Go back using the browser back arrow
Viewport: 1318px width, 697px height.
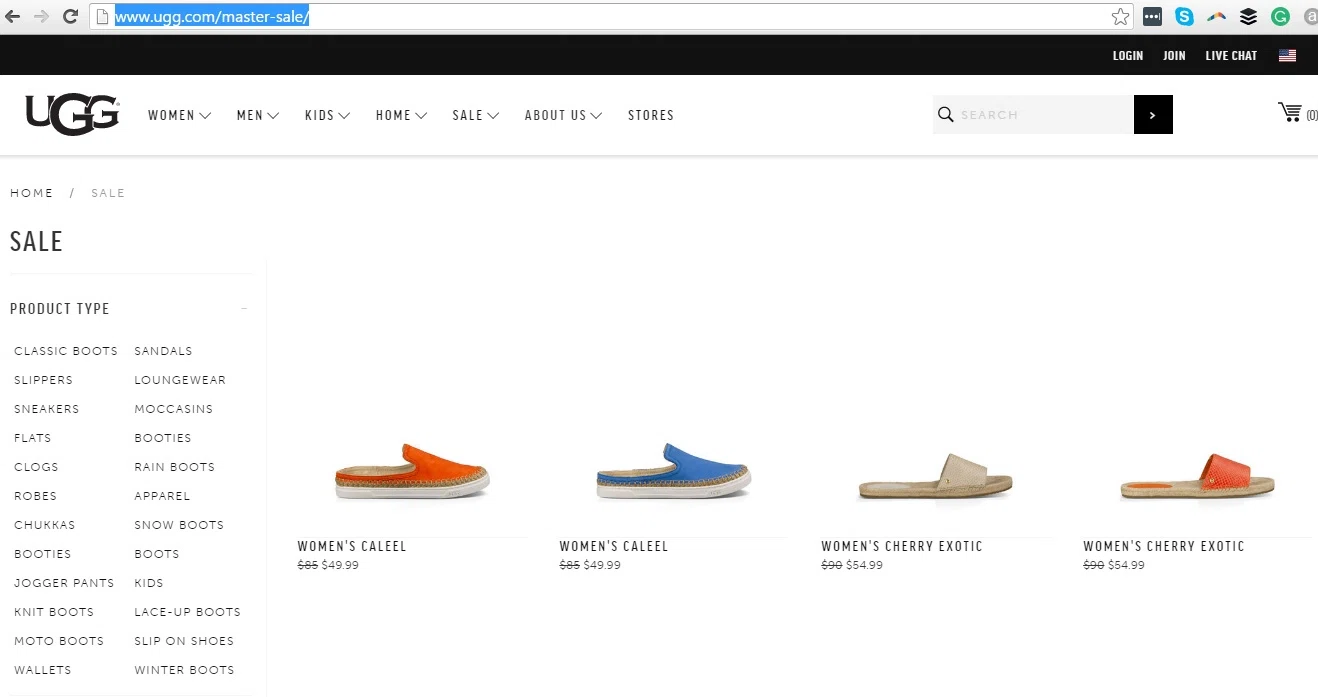coord(13,16)
